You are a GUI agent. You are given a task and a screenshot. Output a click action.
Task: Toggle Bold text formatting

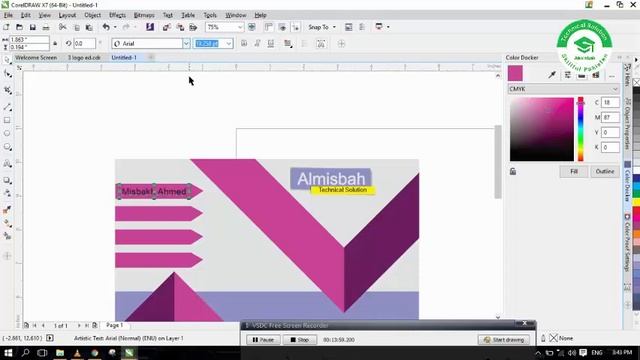click(x=244, y=44)
